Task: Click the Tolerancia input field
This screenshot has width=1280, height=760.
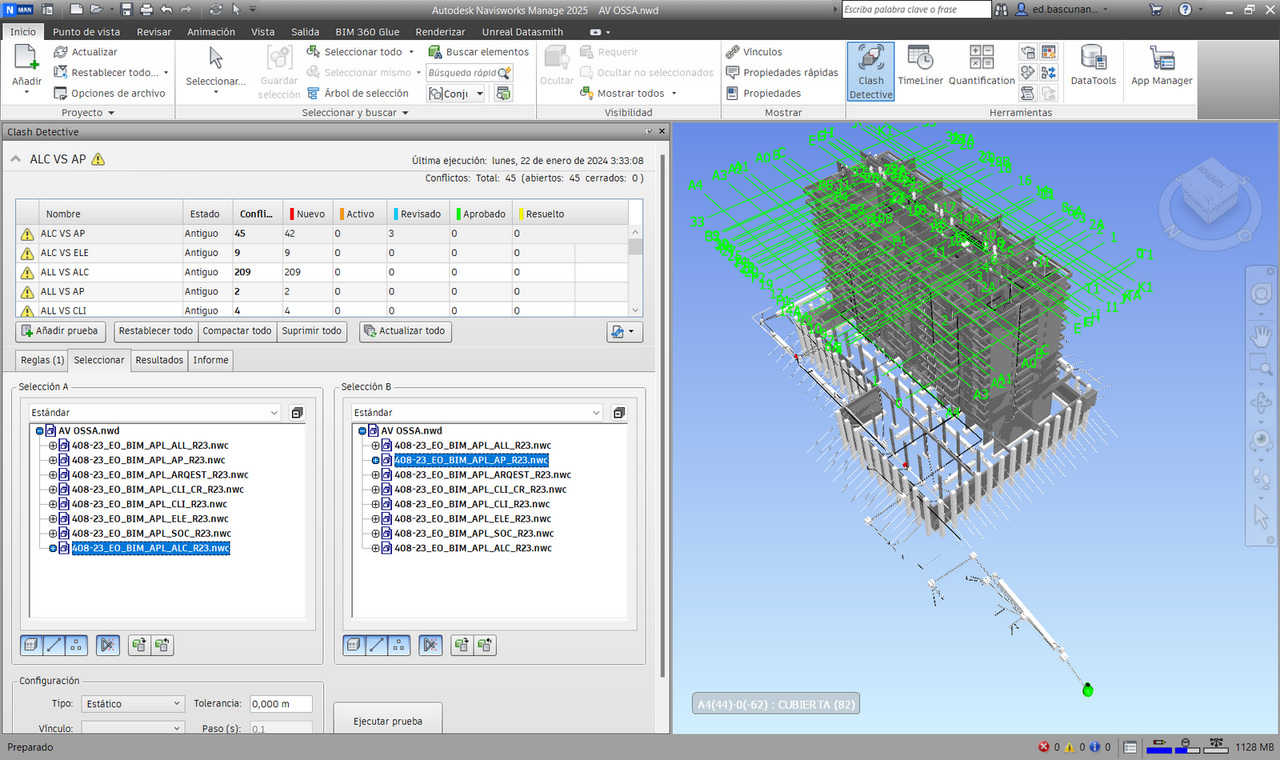Action: 281,704
